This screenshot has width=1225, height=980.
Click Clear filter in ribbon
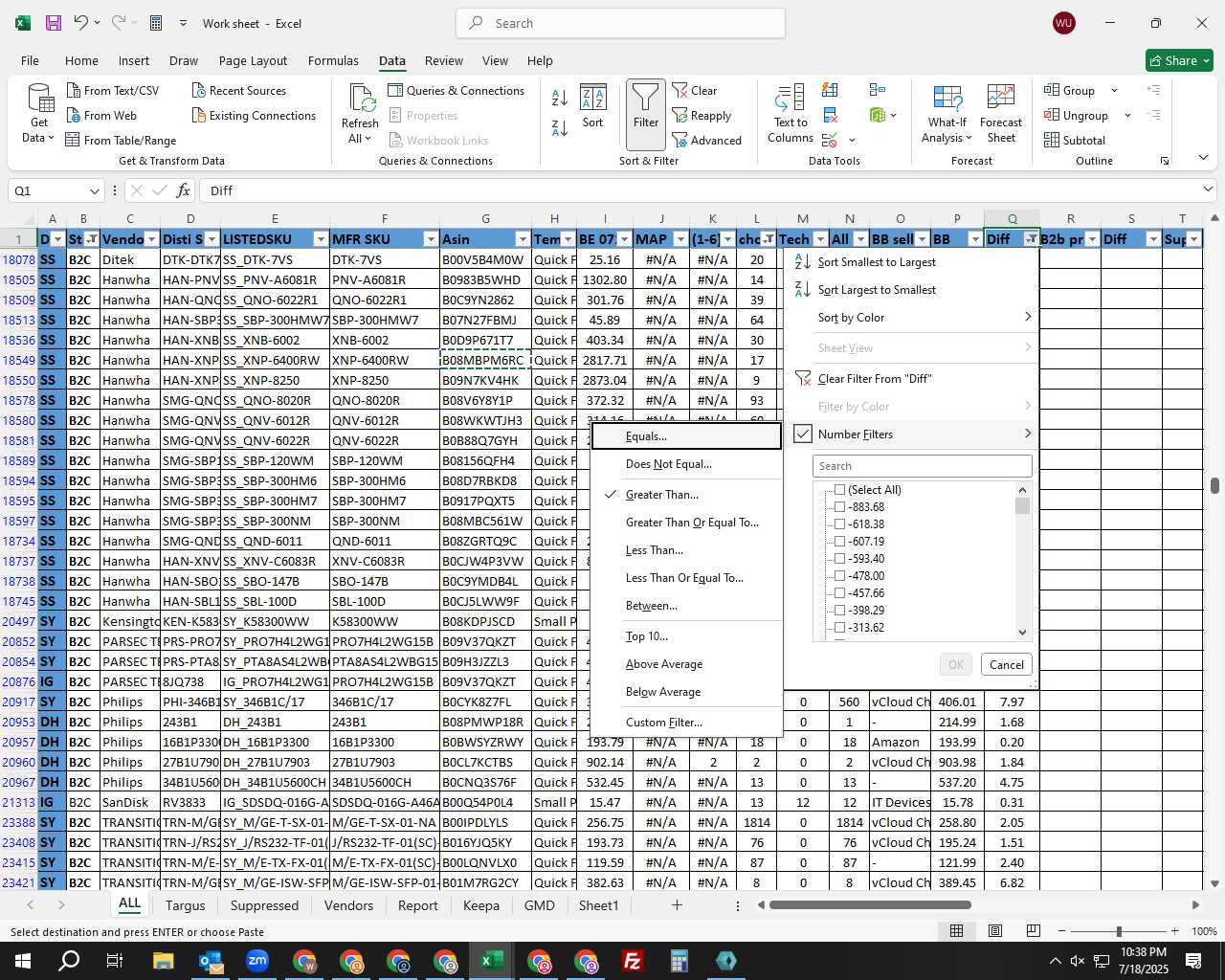(x=695, y=90)
